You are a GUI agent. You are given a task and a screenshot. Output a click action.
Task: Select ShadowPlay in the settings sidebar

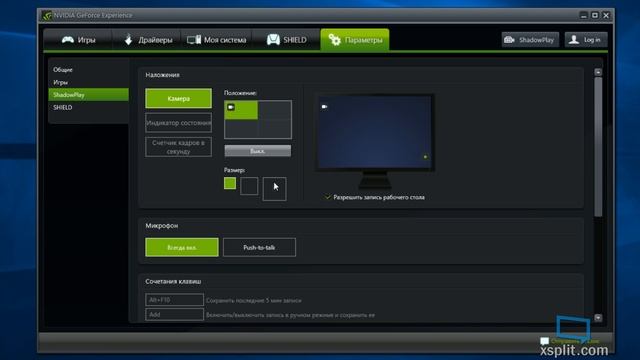click(89, 95)
